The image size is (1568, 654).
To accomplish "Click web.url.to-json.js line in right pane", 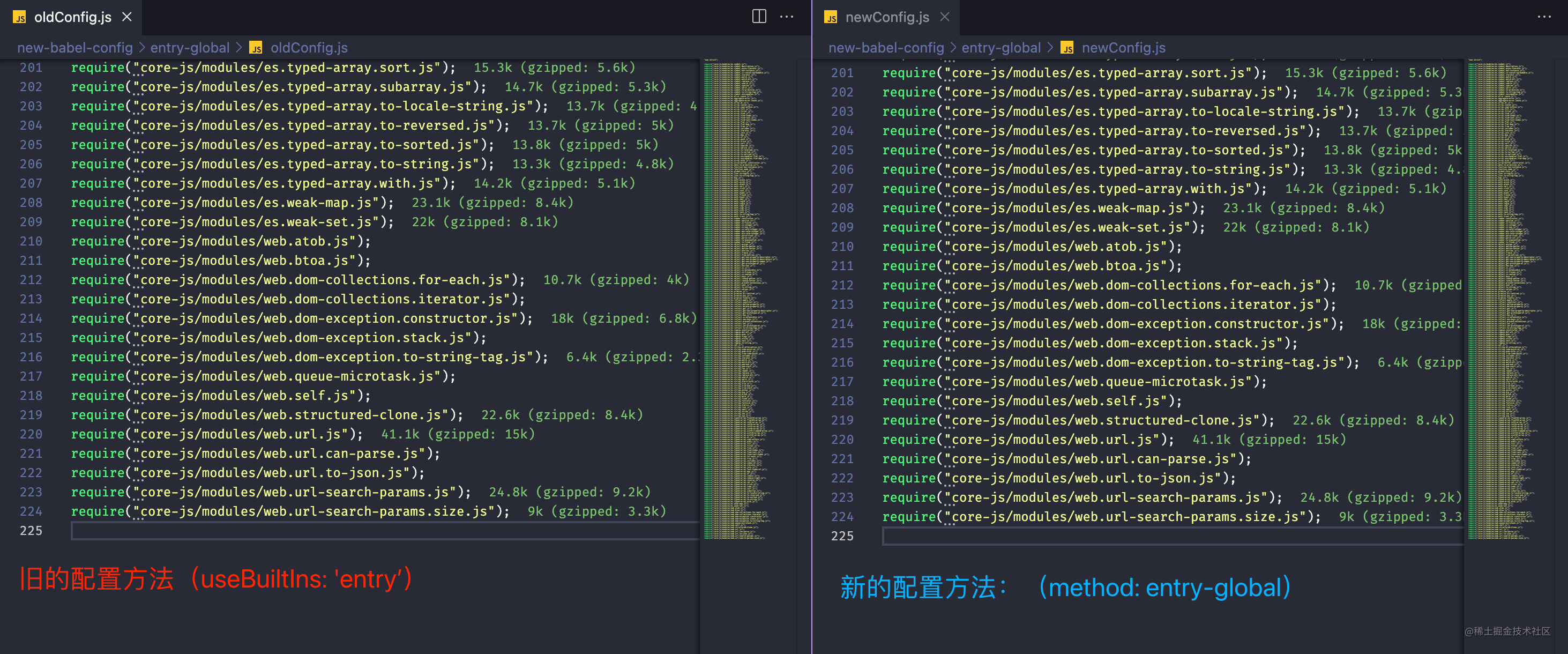I will 1059,478.
